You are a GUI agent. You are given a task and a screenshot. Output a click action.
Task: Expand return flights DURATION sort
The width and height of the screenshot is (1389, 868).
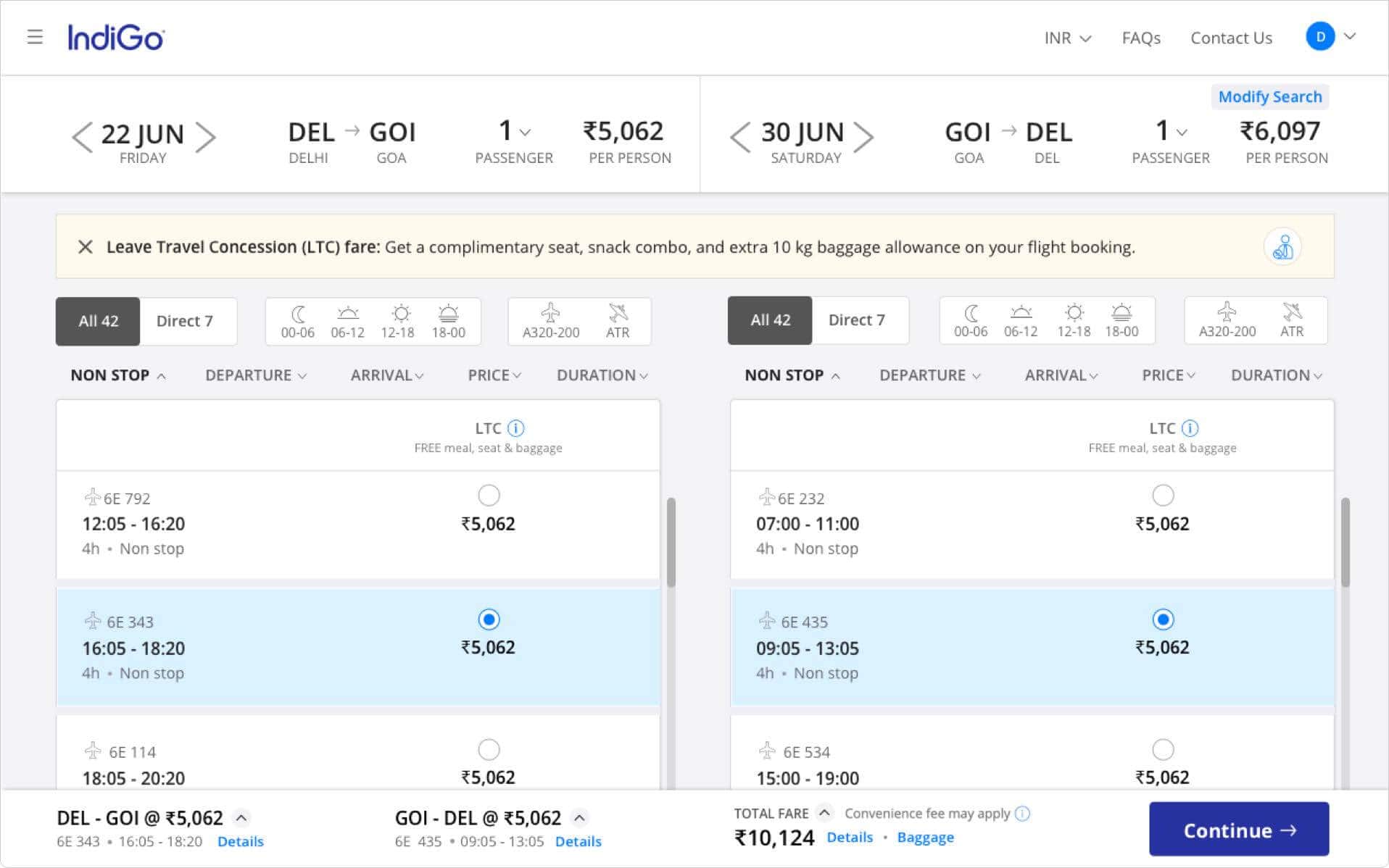click(x=1275, y=375)
